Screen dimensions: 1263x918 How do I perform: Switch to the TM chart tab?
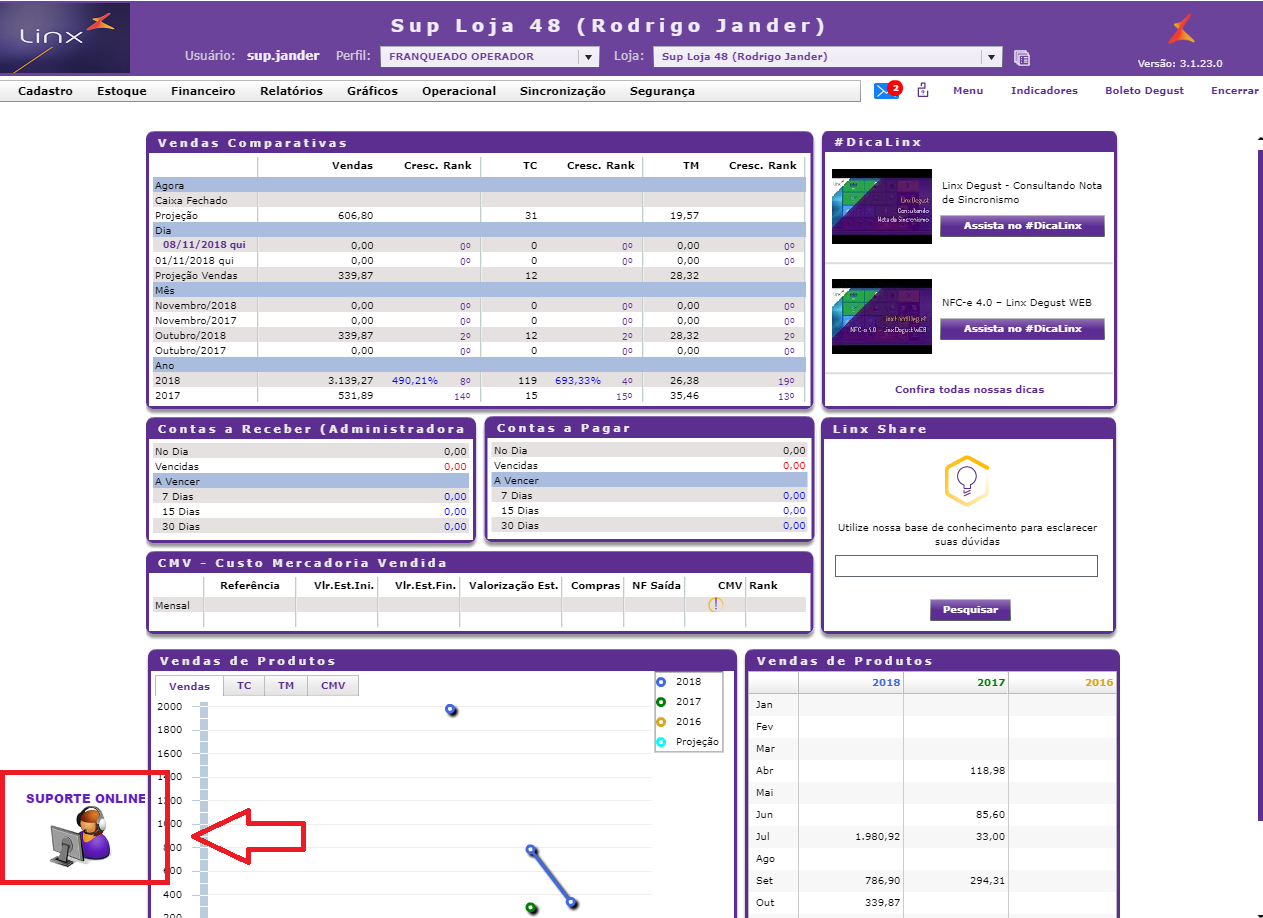pos(286,685)
